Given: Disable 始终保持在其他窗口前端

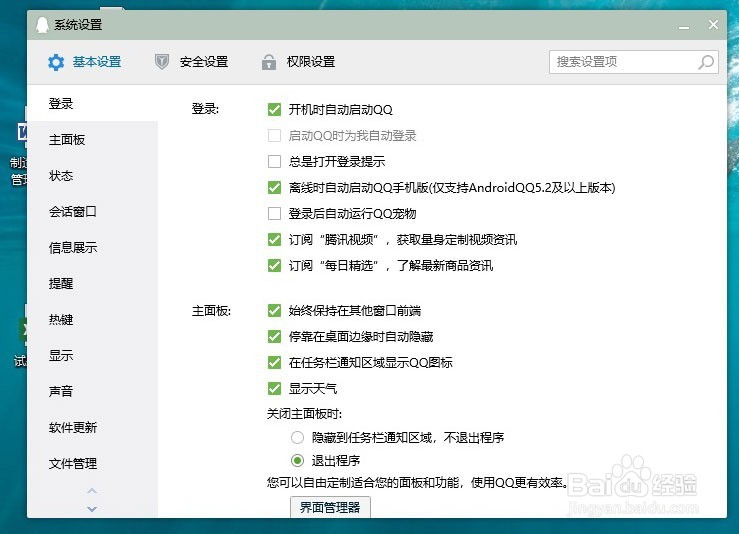Looking at the screenshot, I should point(274,311).
